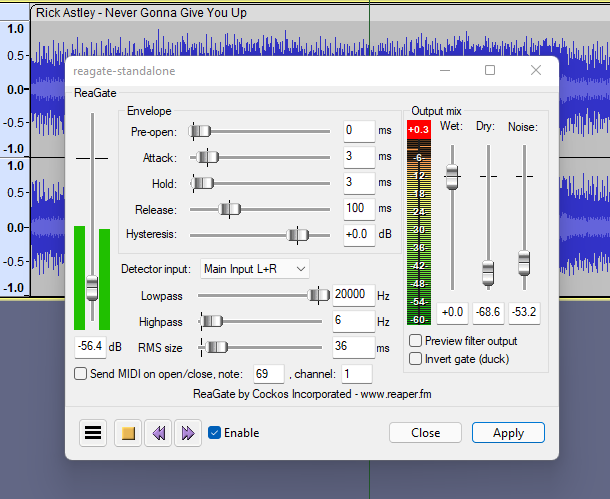610x499 pixels.
Task: Click the Rick Astley track title in Audacity
Action: click(141, 13)
